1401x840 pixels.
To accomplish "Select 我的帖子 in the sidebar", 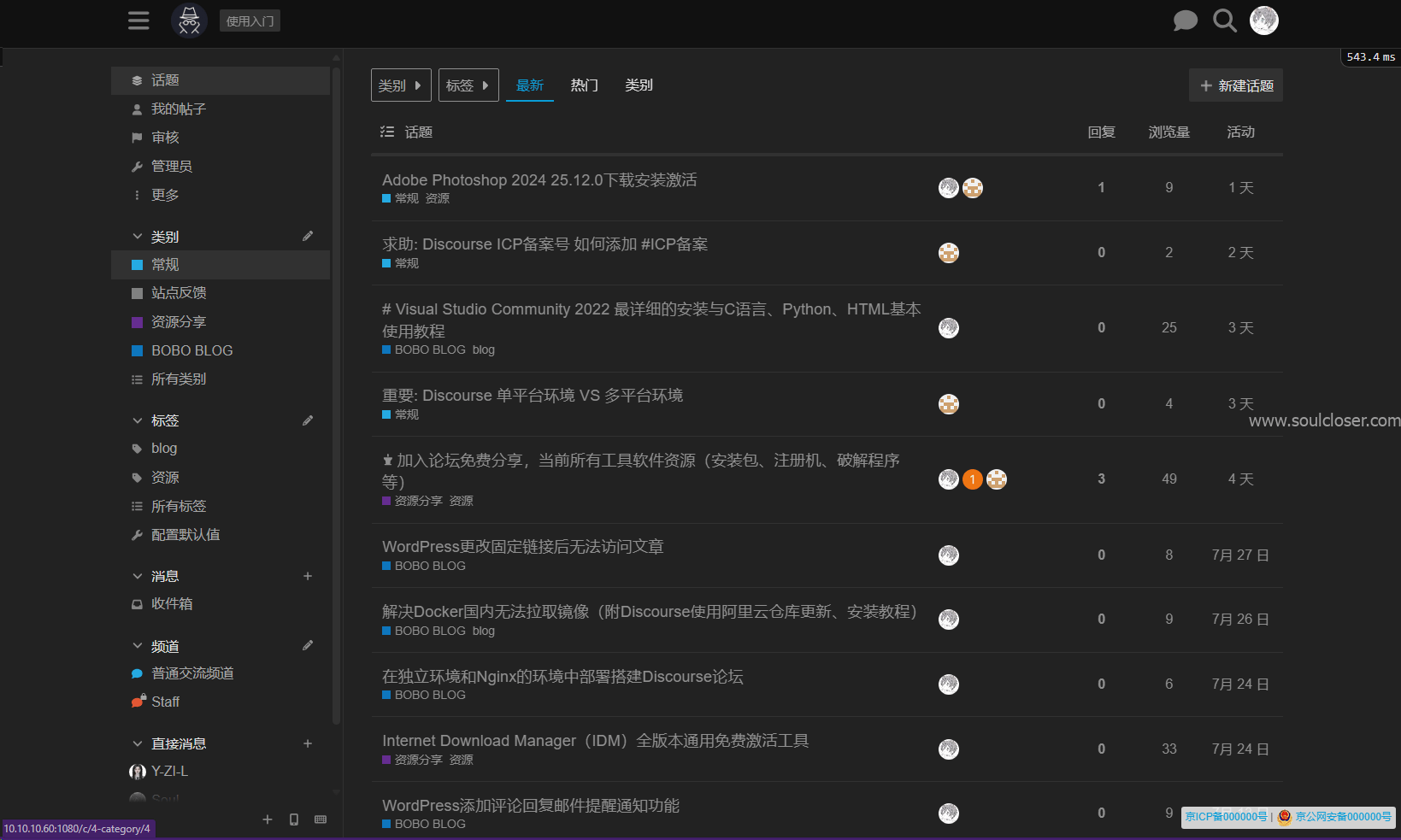I will (x=178, y=109).
